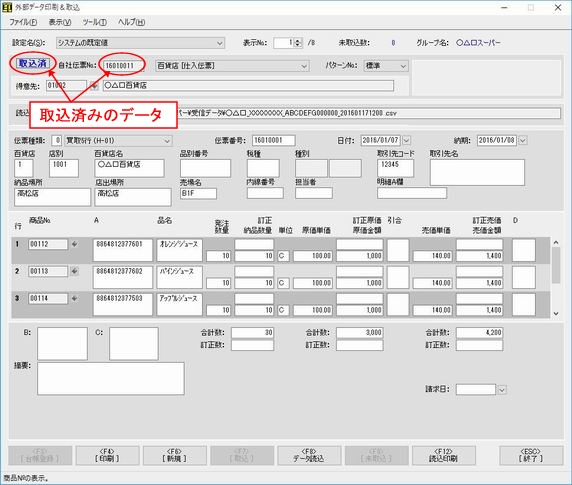Expand the 設定名 dropdown

(220, 43)
